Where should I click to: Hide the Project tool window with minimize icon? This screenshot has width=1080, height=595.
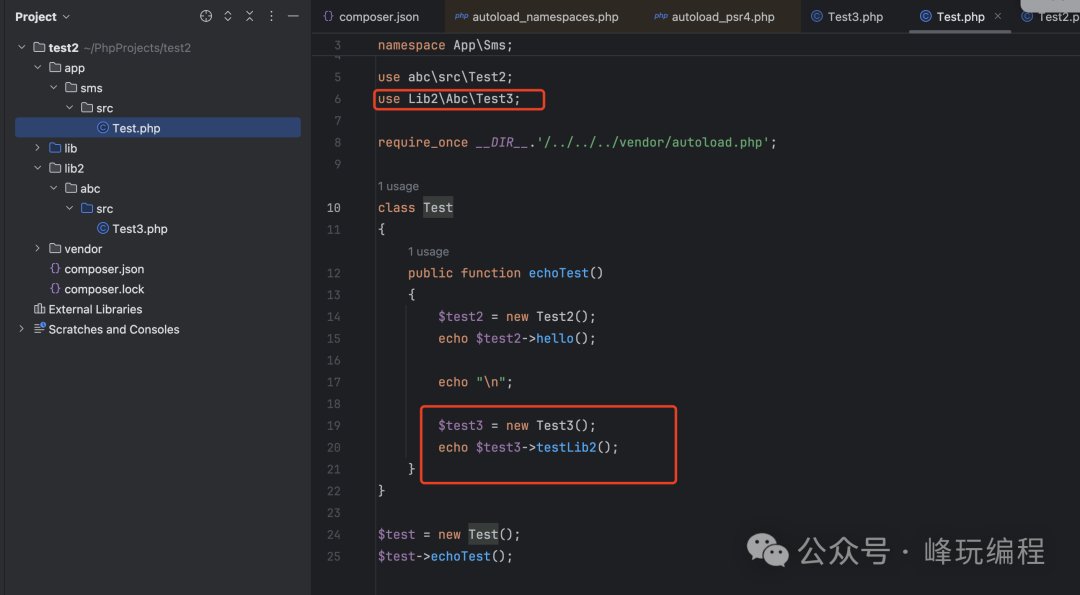(x=293, y=16)
